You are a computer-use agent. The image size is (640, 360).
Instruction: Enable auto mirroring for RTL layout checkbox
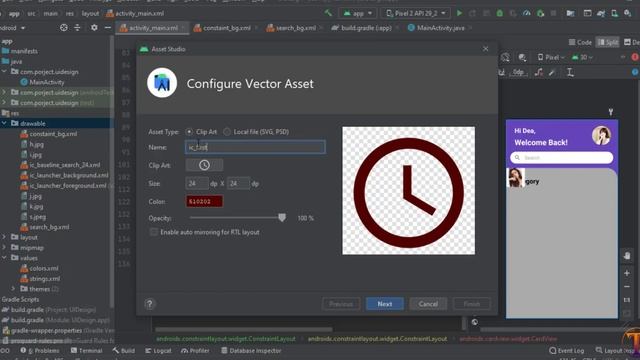coord(154,232)
